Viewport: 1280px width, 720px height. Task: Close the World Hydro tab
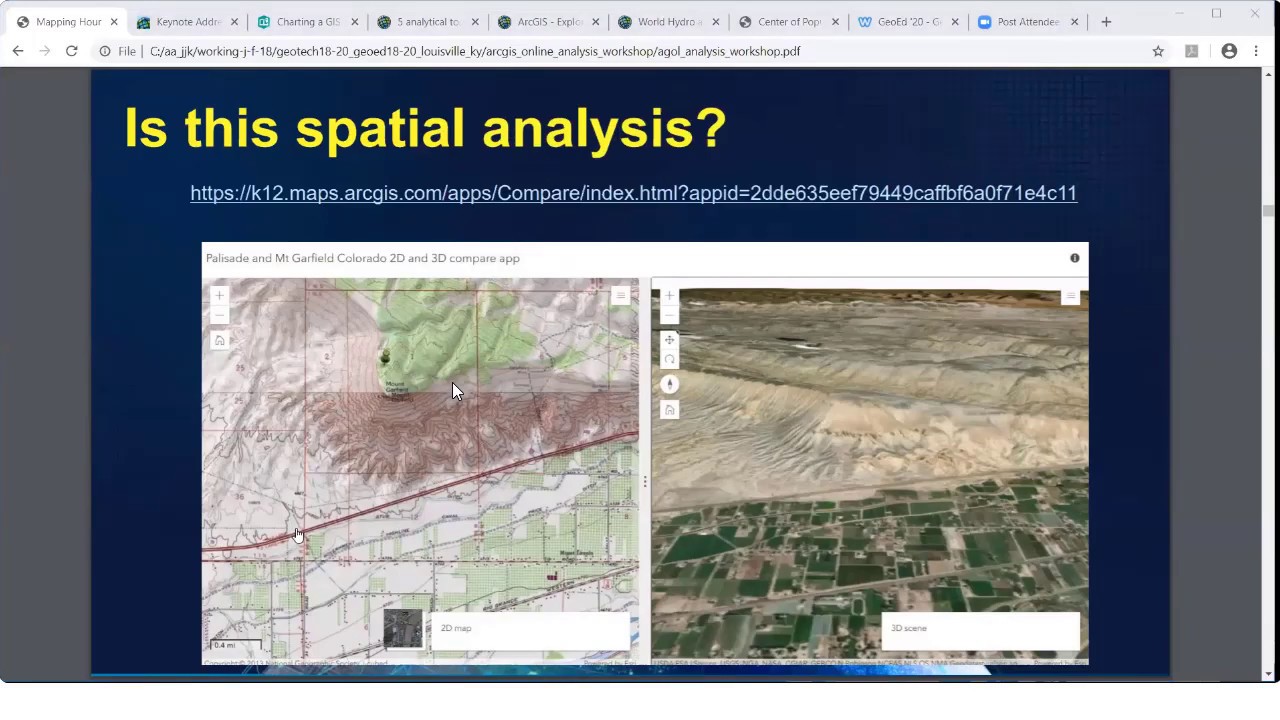click(715, 22)
